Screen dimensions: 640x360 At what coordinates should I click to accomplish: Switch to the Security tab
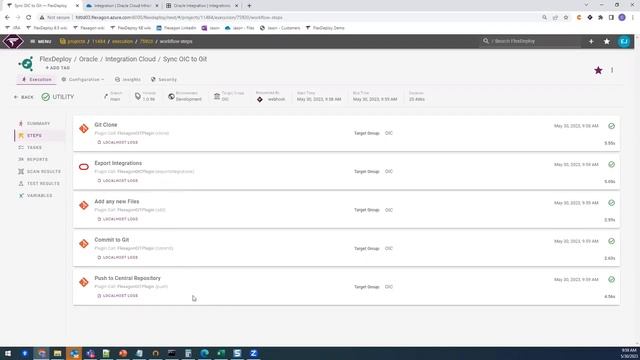[164, 80]
